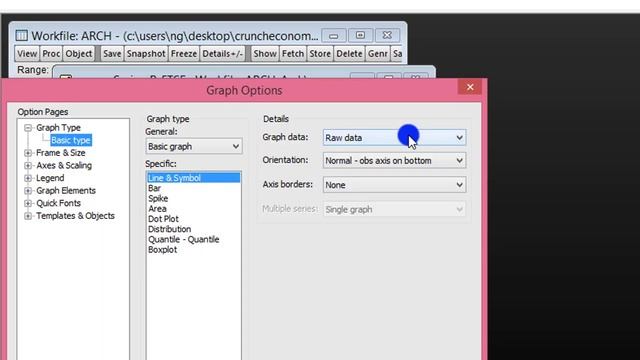Expand the Axes & Scaling node
This screenshot has height=360, width=640.
point(28,166)
